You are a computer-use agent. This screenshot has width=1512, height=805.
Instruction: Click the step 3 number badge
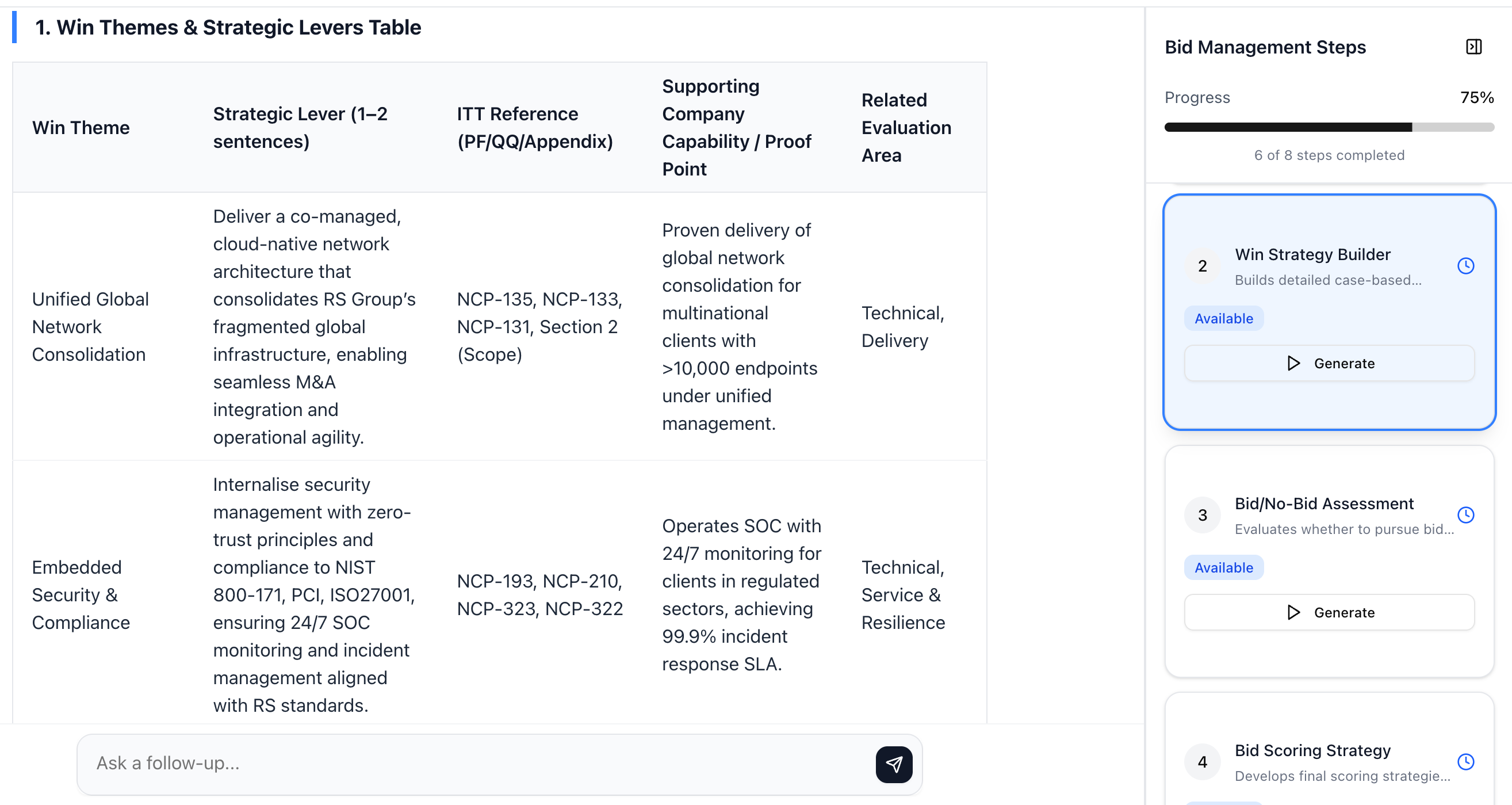1202,515
